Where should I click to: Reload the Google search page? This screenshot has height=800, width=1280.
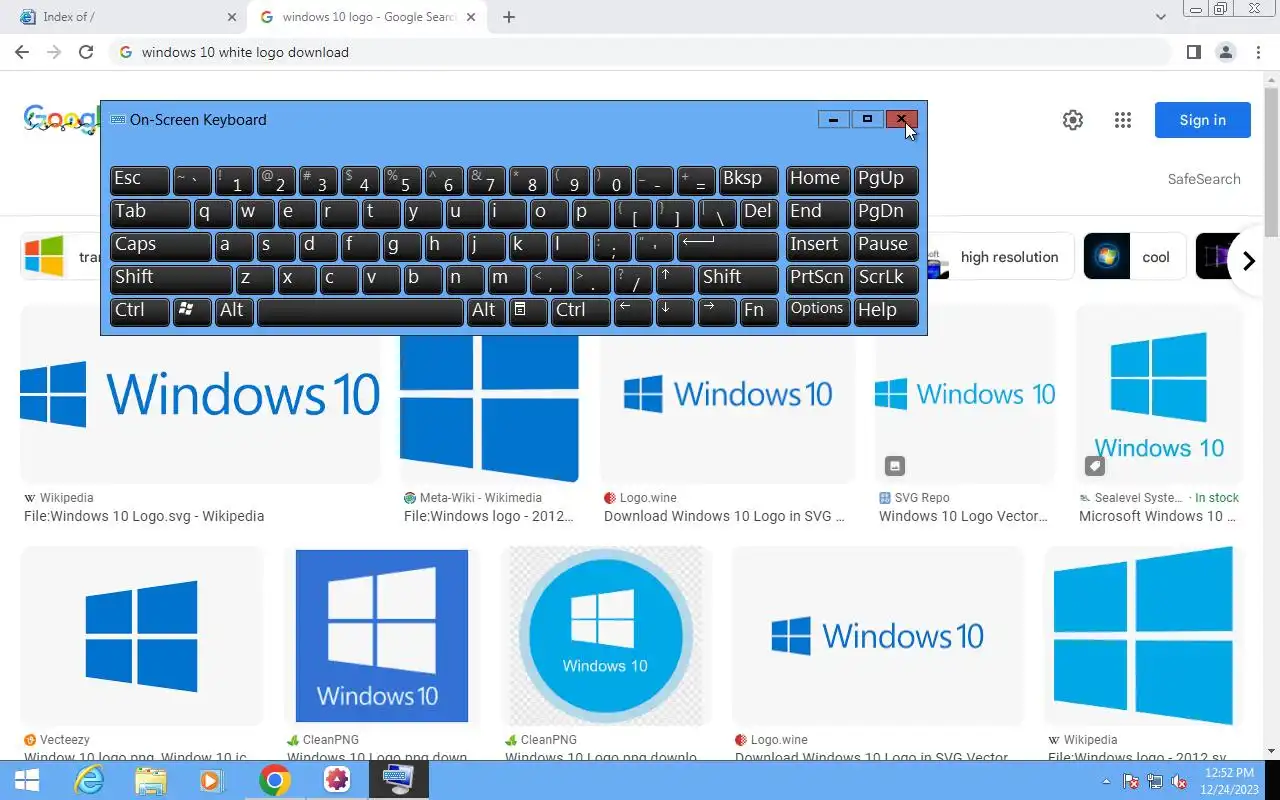coord(86,52)
